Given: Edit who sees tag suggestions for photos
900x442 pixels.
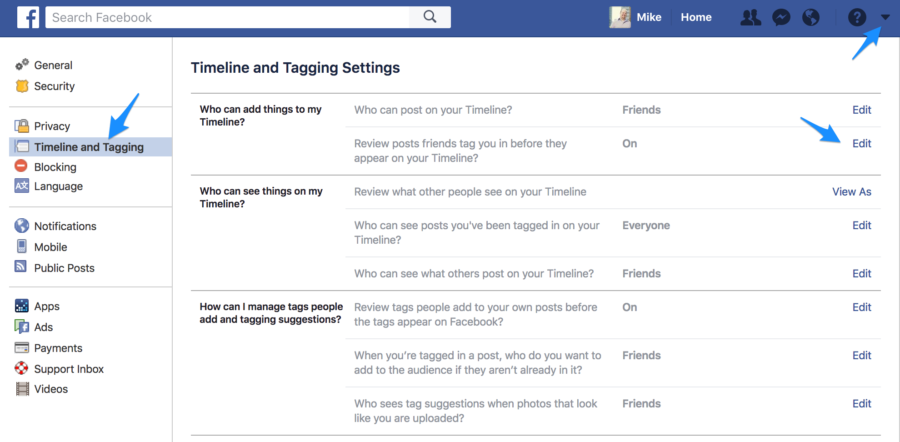Looking at the screenshot, I should tap(861, 404).
